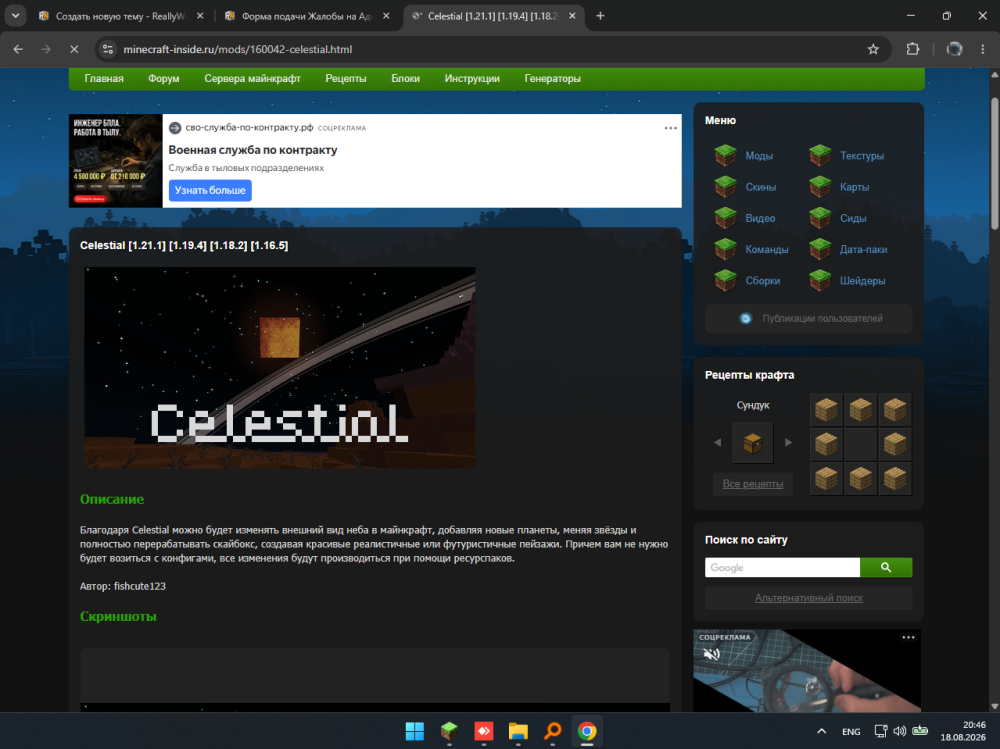Click the Celestial mod preview image
1000x749 pixels.
pos(280,367)
